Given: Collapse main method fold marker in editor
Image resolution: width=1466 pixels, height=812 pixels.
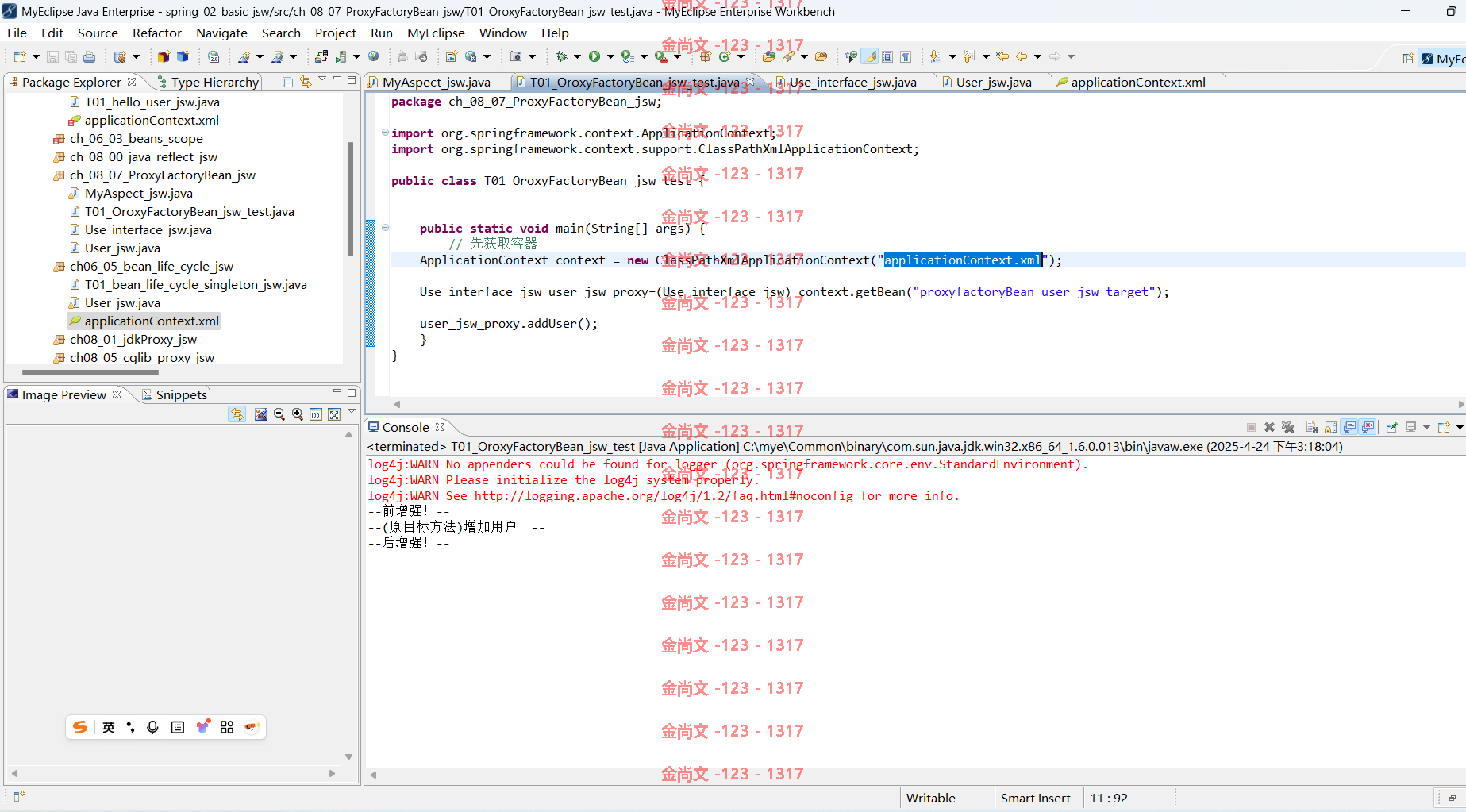Looking at the screenshot, I should coord(385,228).
